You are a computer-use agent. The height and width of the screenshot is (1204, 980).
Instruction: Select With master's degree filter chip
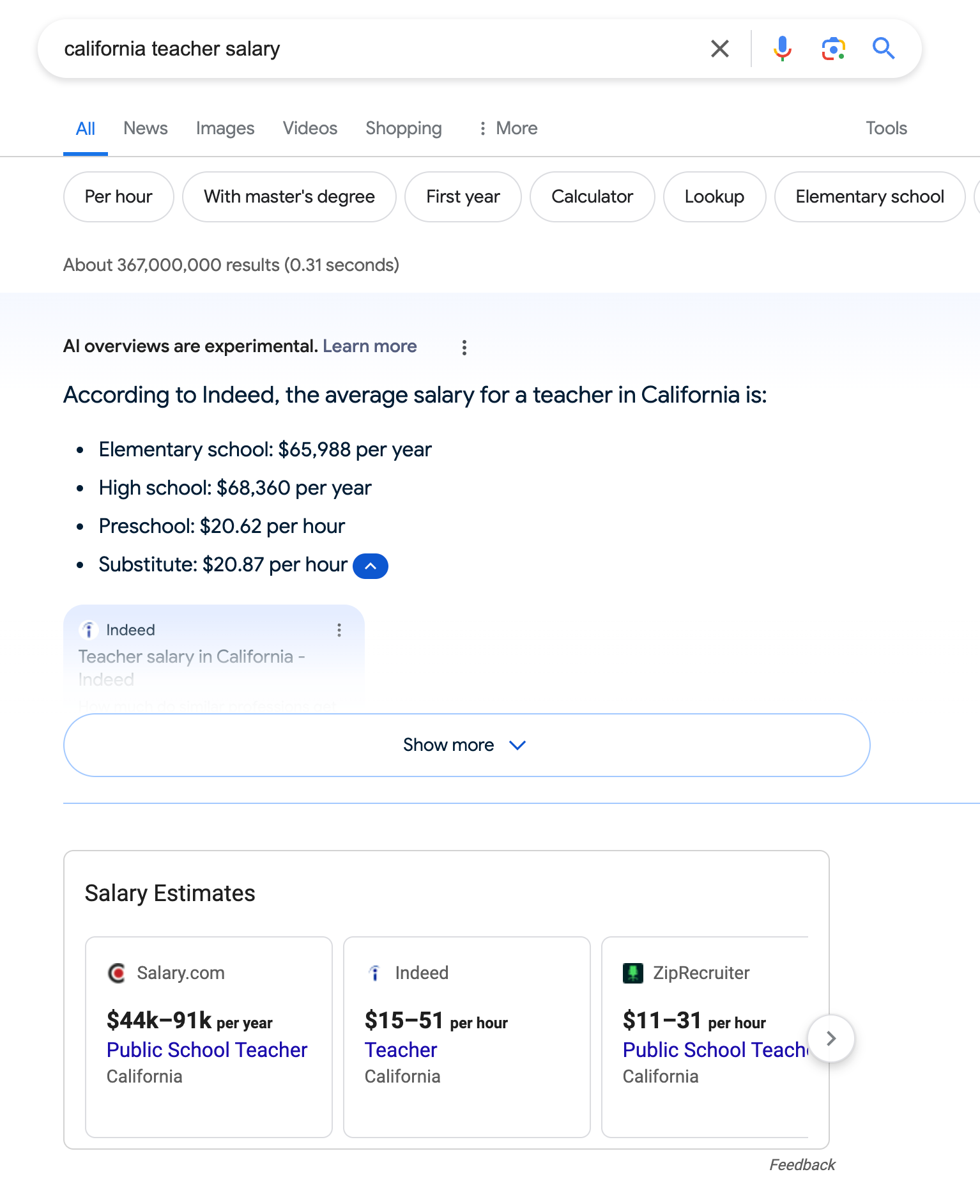(x=289, y=197)
